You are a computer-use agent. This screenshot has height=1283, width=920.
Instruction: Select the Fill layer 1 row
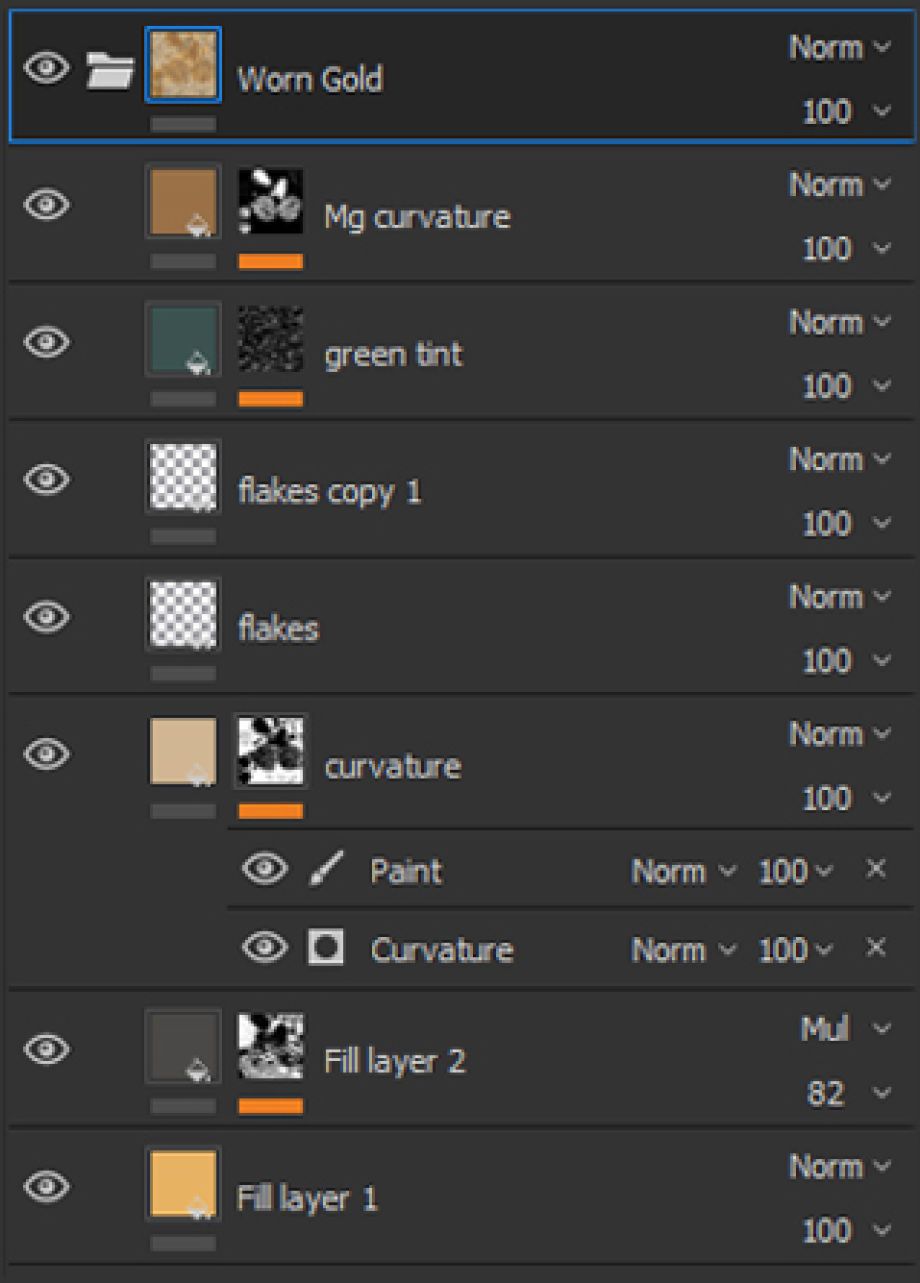tap(500, 1198)
